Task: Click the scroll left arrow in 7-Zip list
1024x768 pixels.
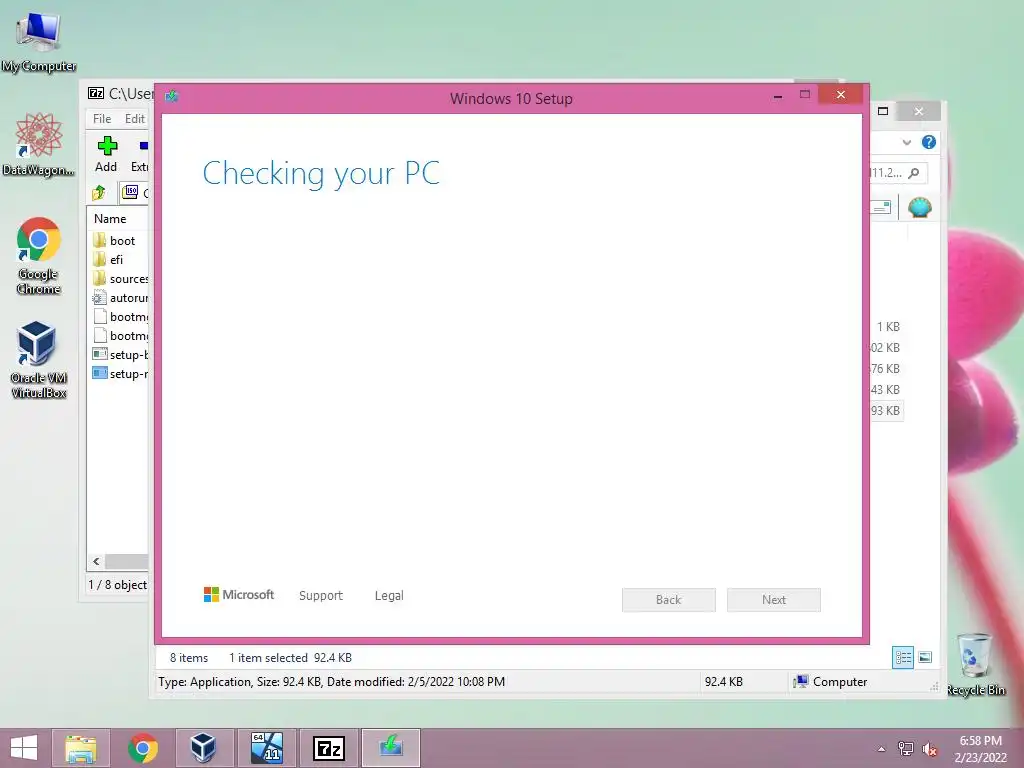Action: (x=97, y=562)
